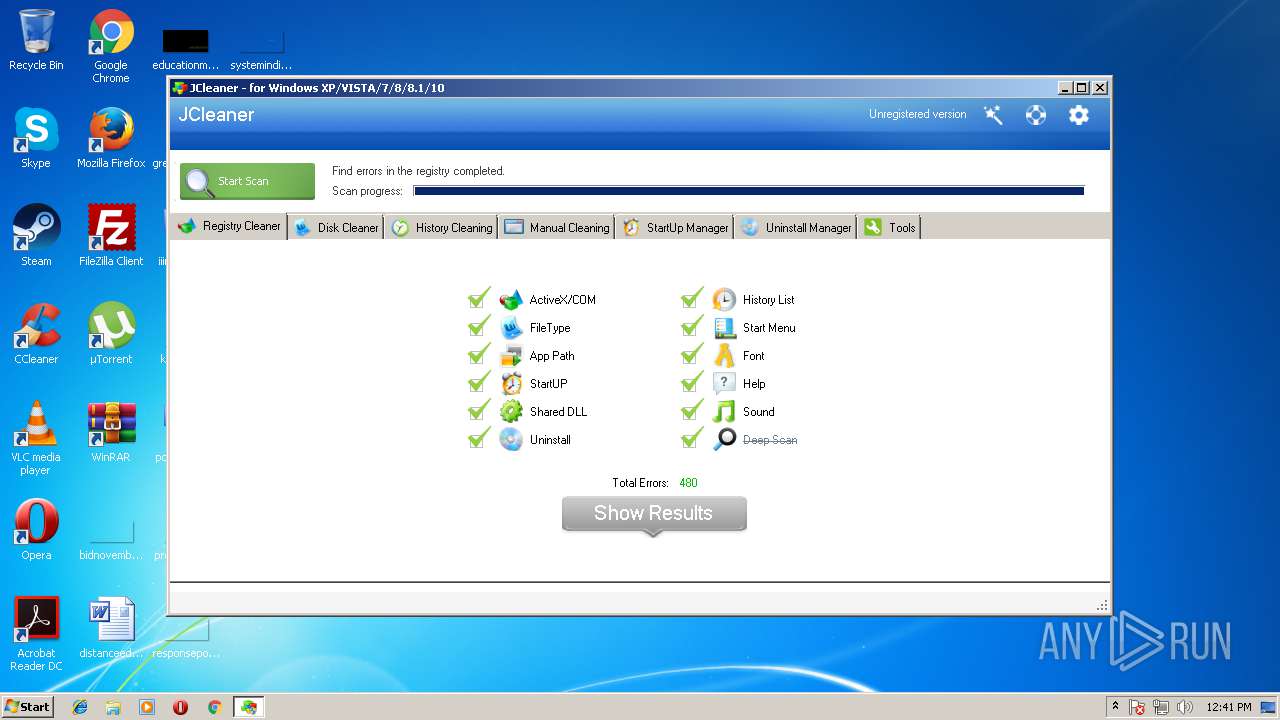Image resolution: width=1280 pixels, height=720 pixels.
Task: Click the Deep Scan magnifier icon
Action: tap(724, 440)
